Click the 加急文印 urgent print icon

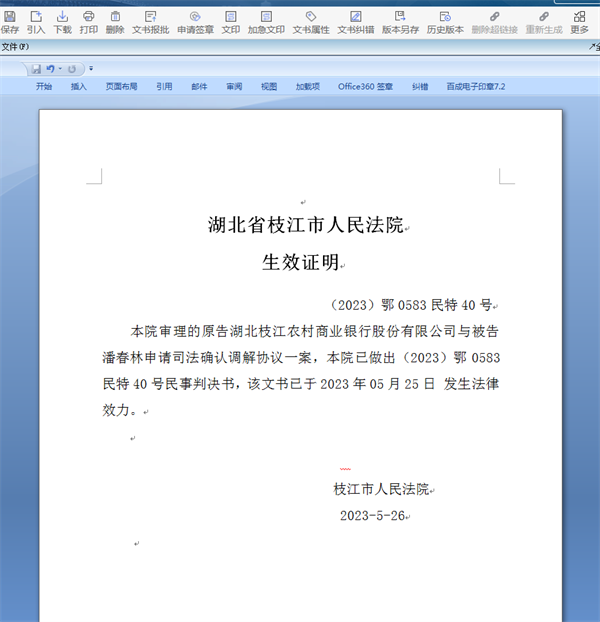266,22
